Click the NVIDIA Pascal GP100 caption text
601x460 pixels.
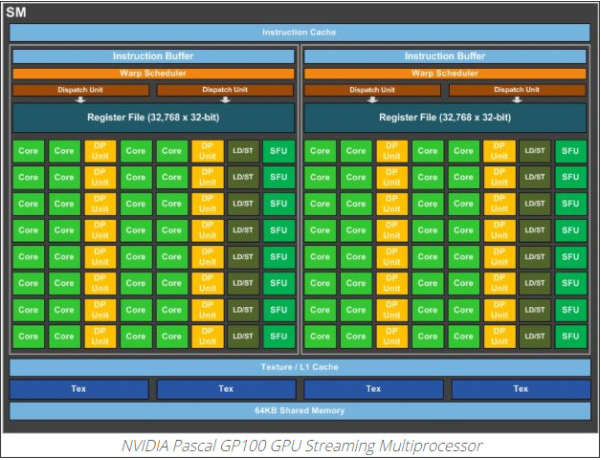point(302,446)
